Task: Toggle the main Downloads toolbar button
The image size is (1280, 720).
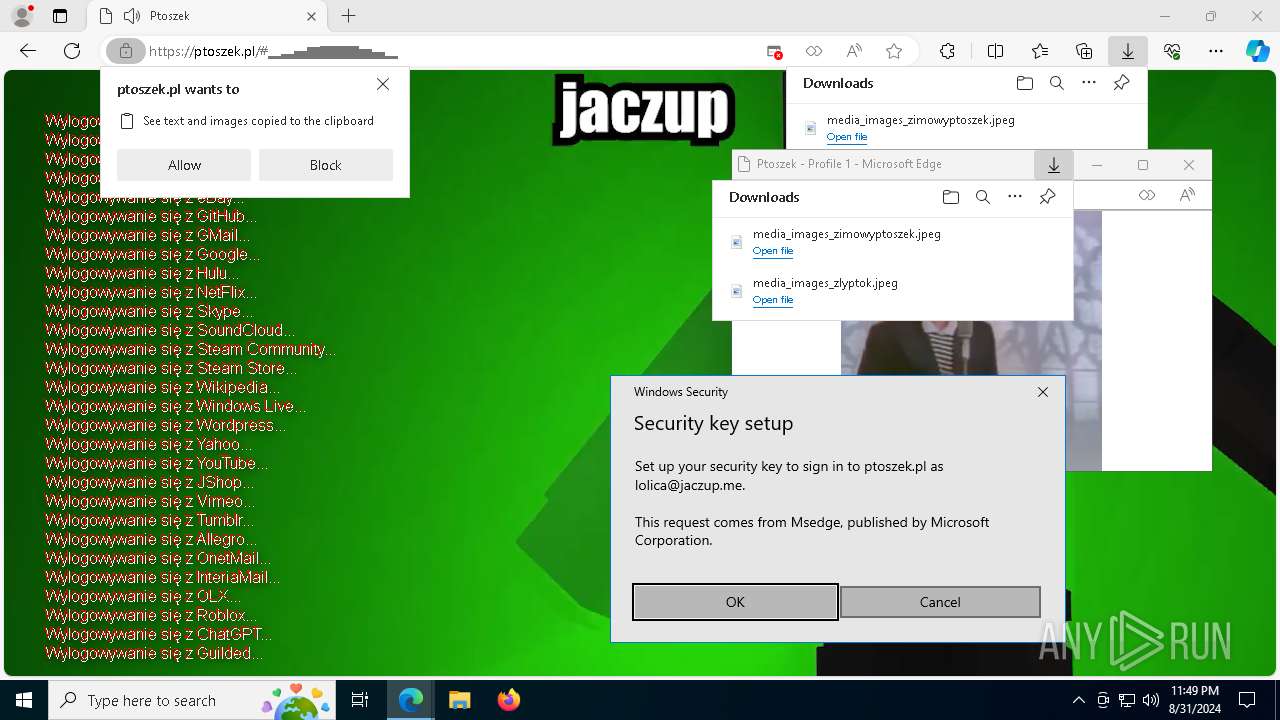Action: pyautogui.click(x=1128, y=51)
